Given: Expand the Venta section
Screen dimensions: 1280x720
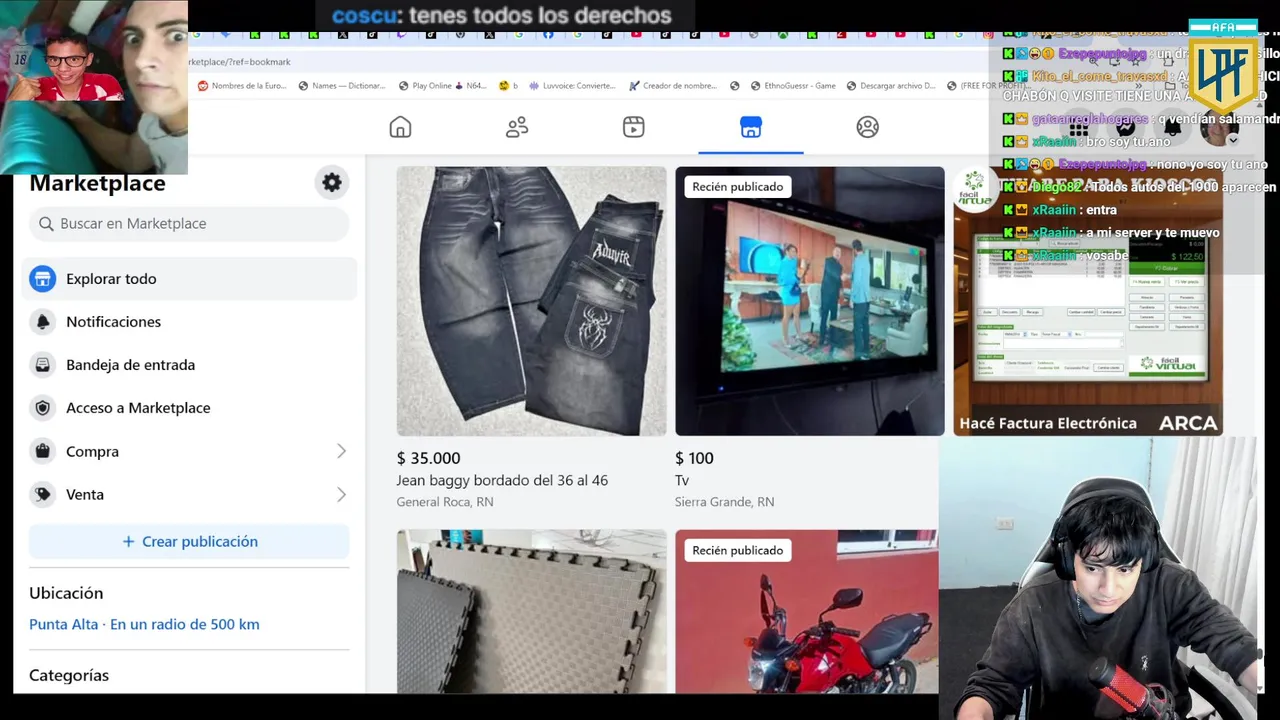Looking at the screenshot, I should [x=189, y=494].
